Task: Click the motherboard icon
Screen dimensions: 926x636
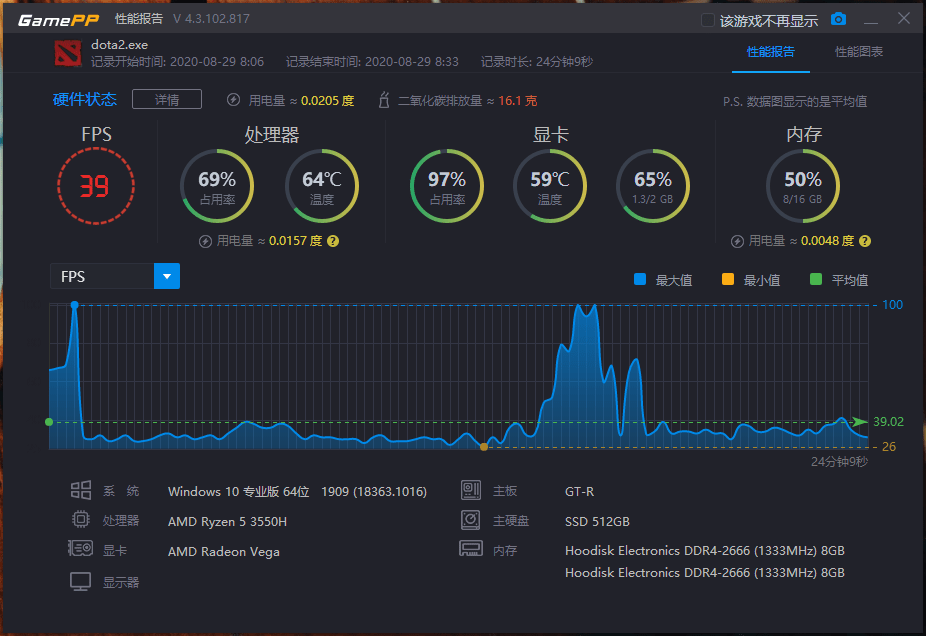Action: point(471,490)
